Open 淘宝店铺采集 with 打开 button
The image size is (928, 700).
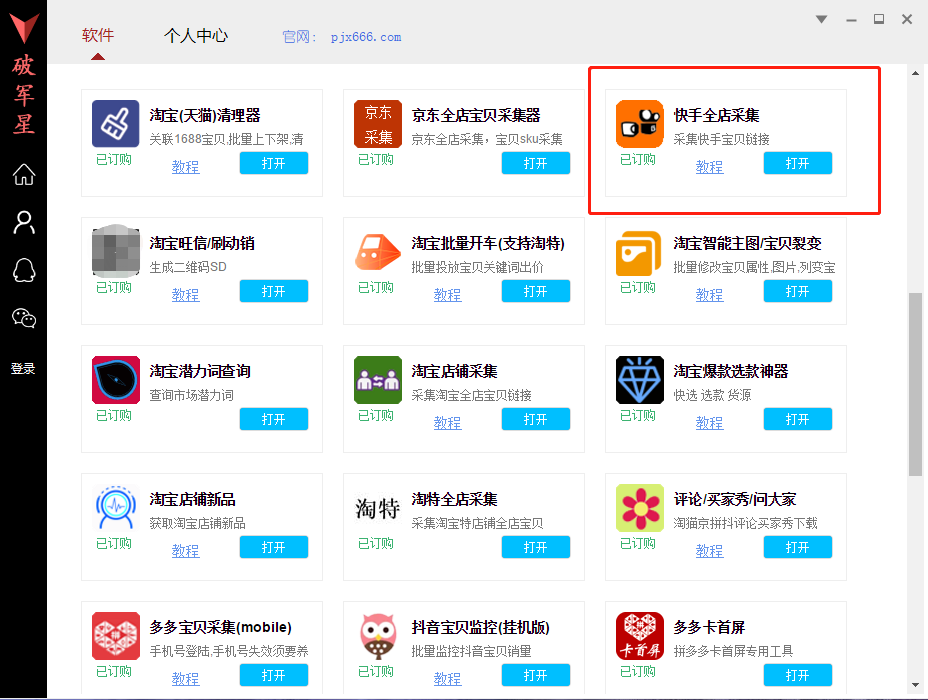pos(536,419)
